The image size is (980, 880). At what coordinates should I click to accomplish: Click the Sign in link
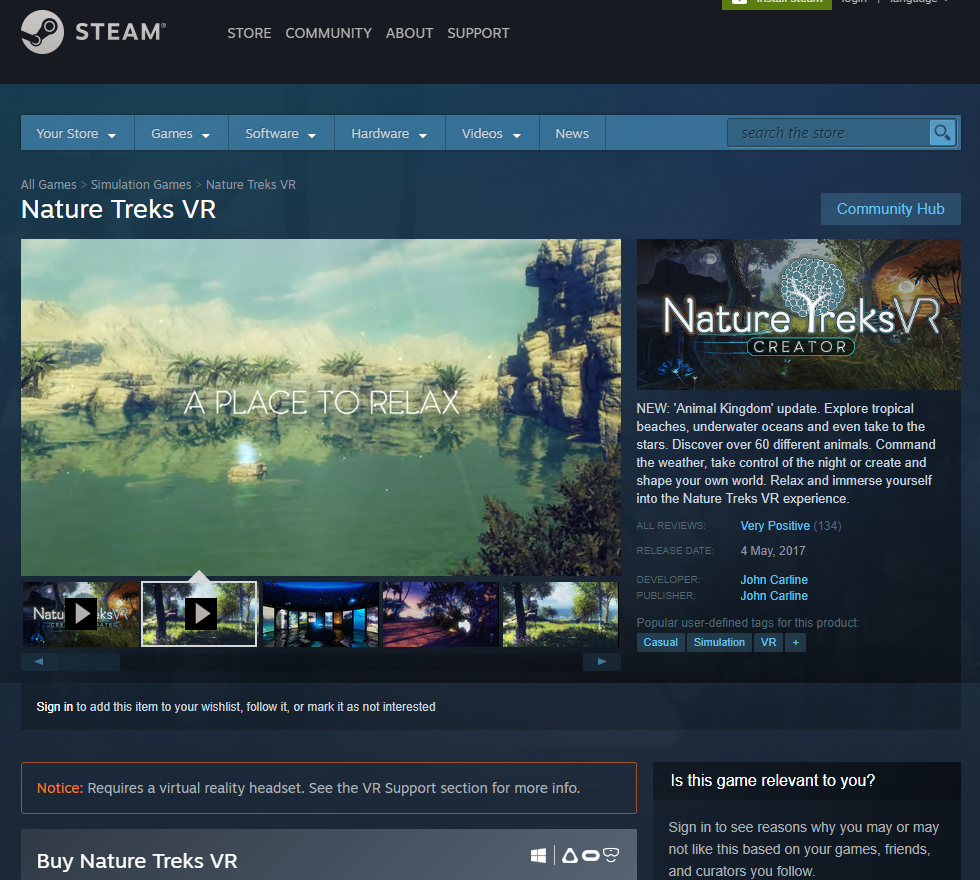54,707
